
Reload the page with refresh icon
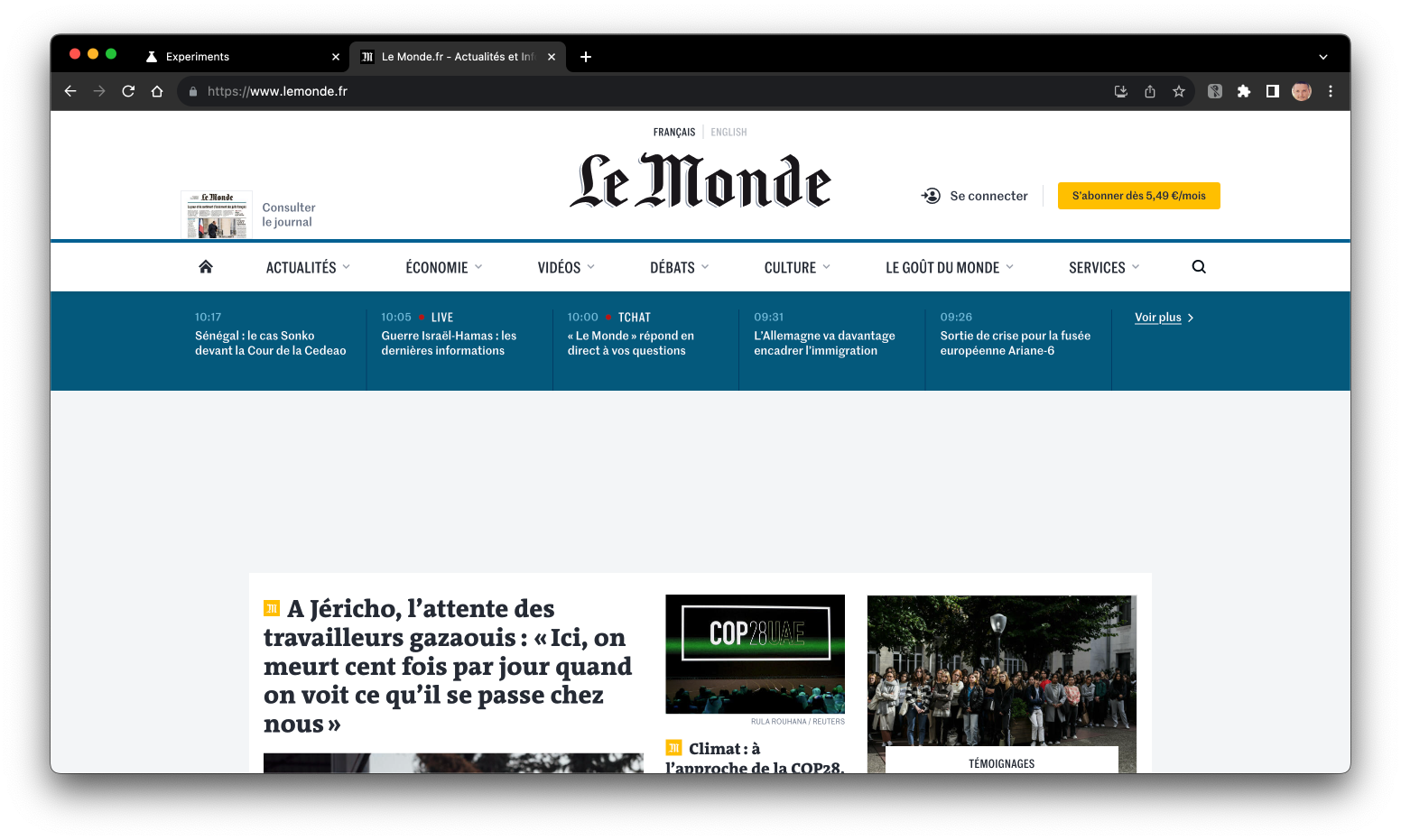tap(128, 91)
